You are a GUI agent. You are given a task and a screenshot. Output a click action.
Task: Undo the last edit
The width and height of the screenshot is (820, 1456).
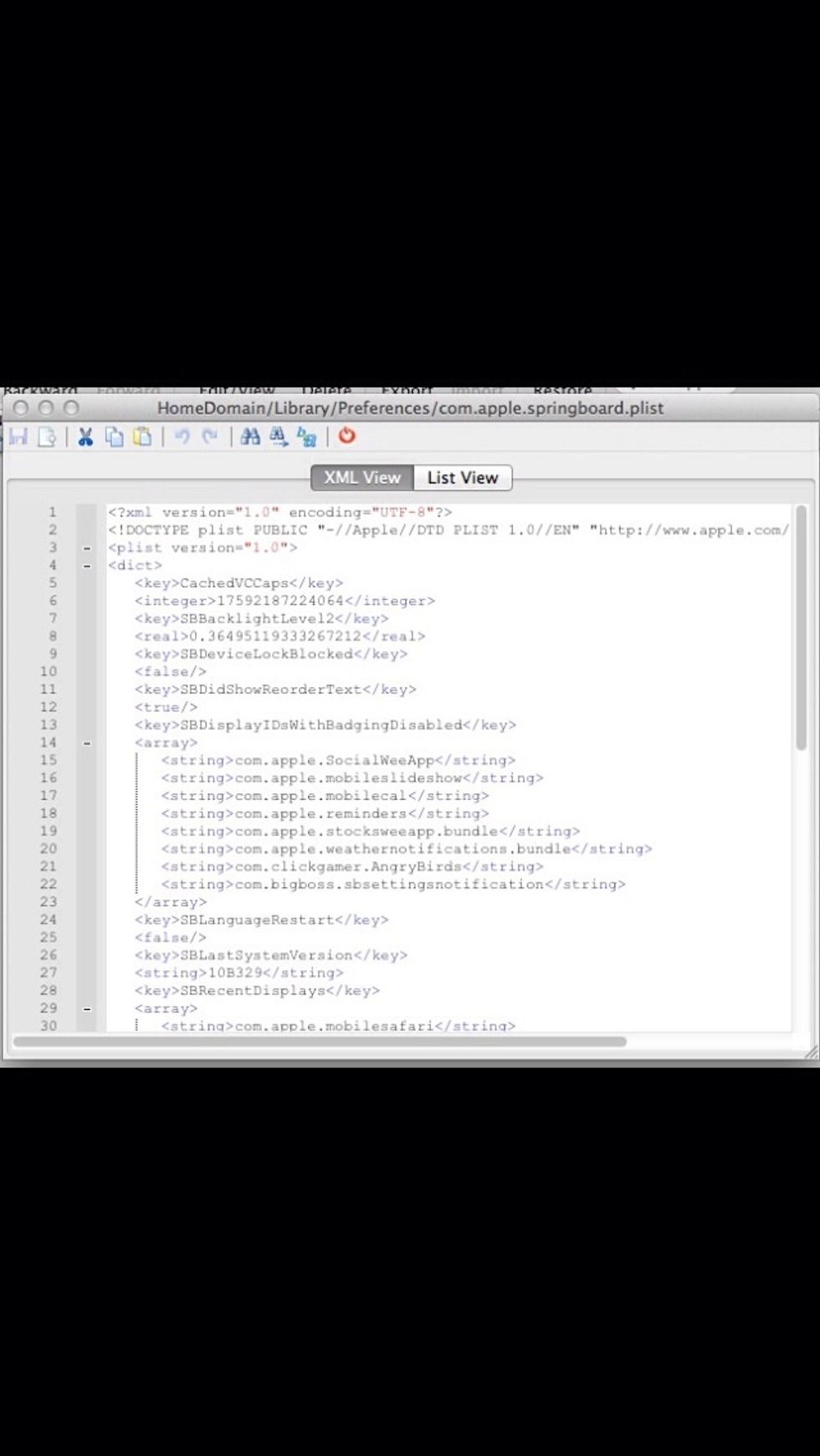182,436
